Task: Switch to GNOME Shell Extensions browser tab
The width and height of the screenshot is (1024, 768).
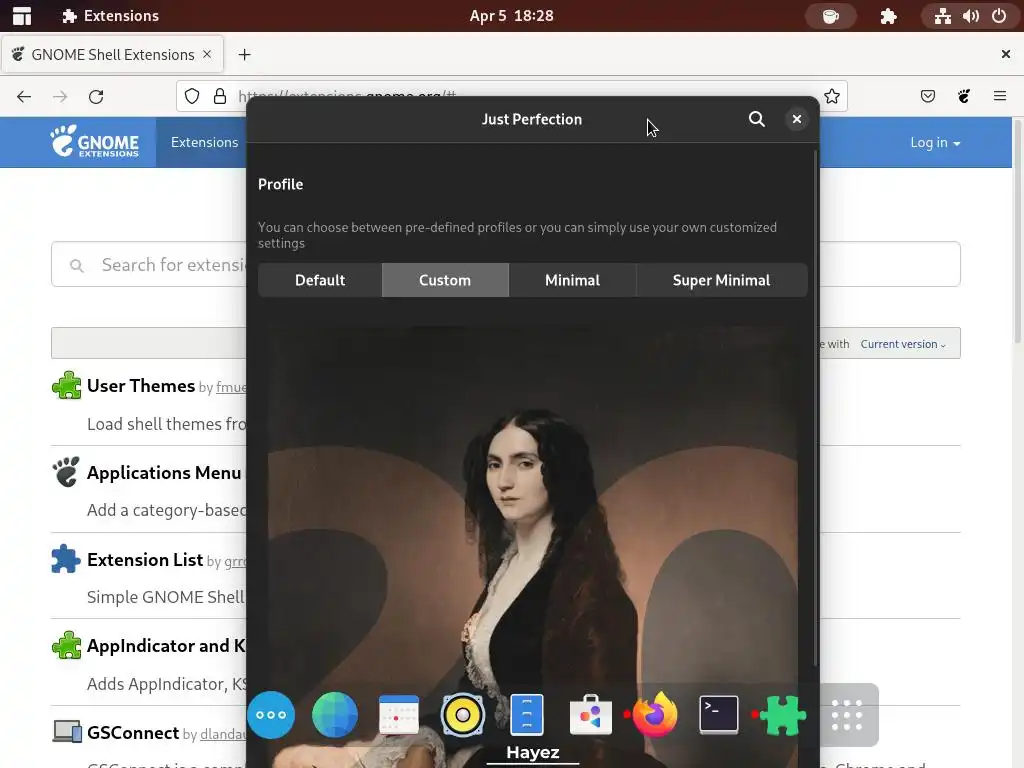Action: (x=112, y=54)
